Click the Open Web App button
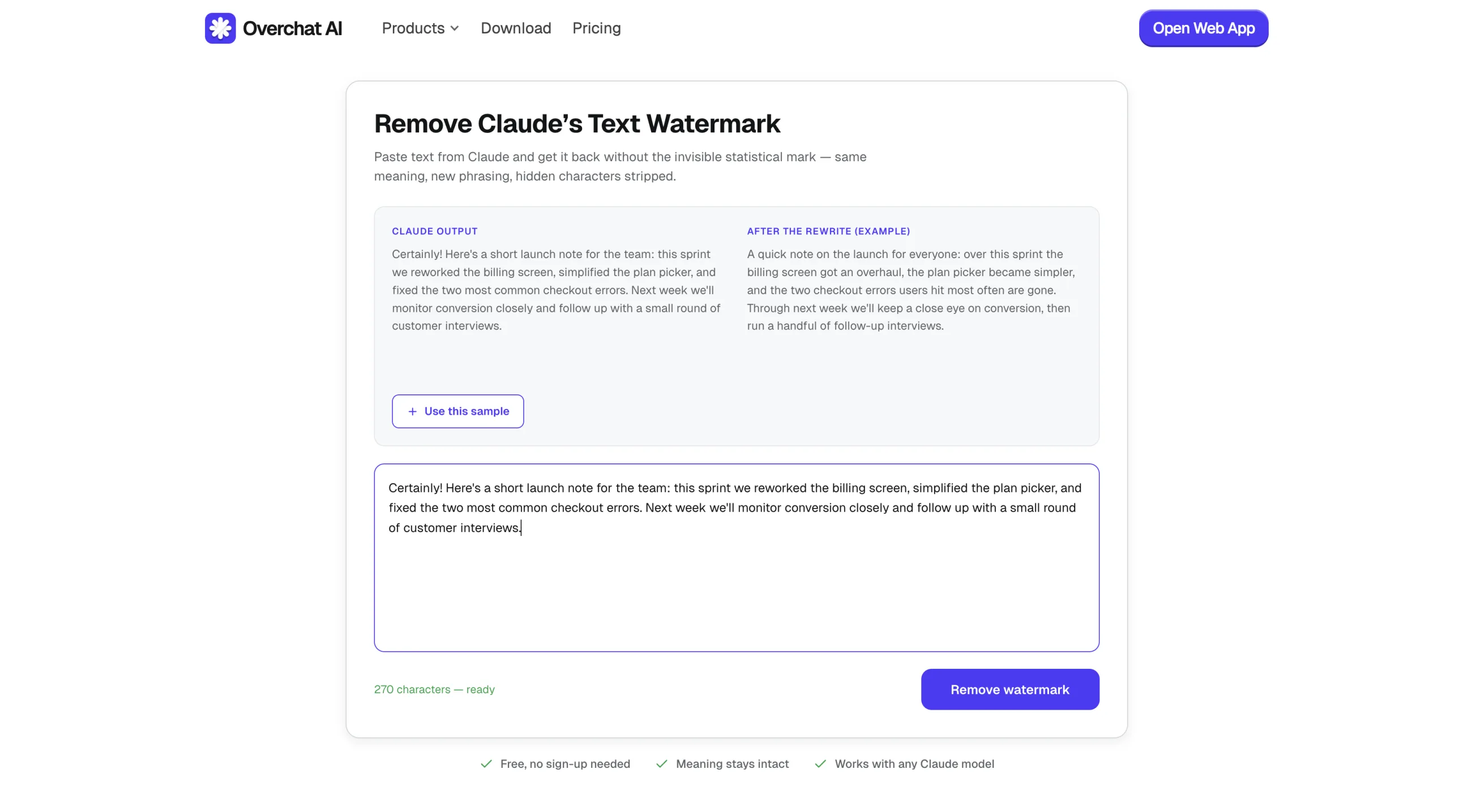 click(1203, 28)
